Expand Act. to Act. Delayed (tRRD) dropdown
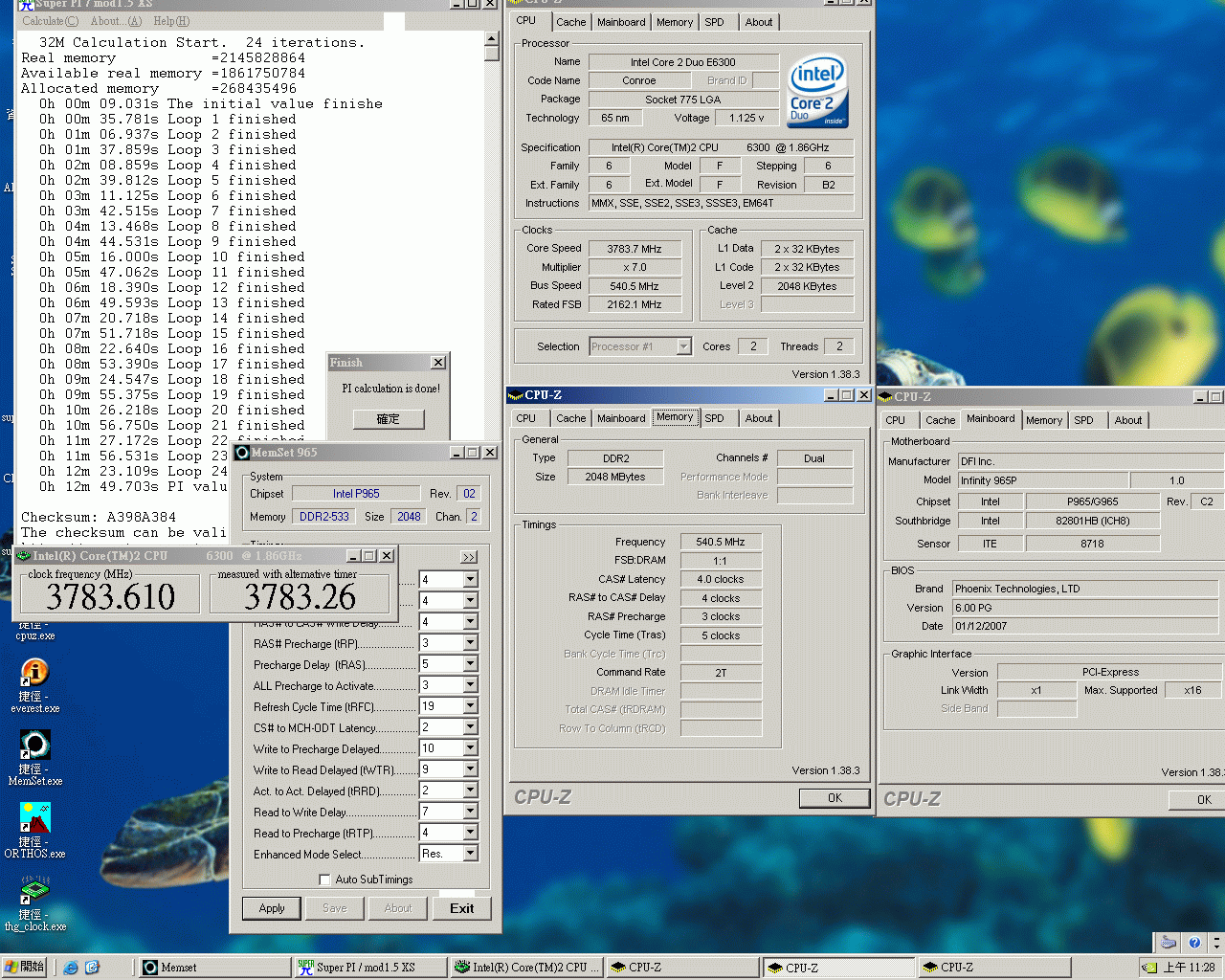1225x980 pixels. (x=470, y=791)
